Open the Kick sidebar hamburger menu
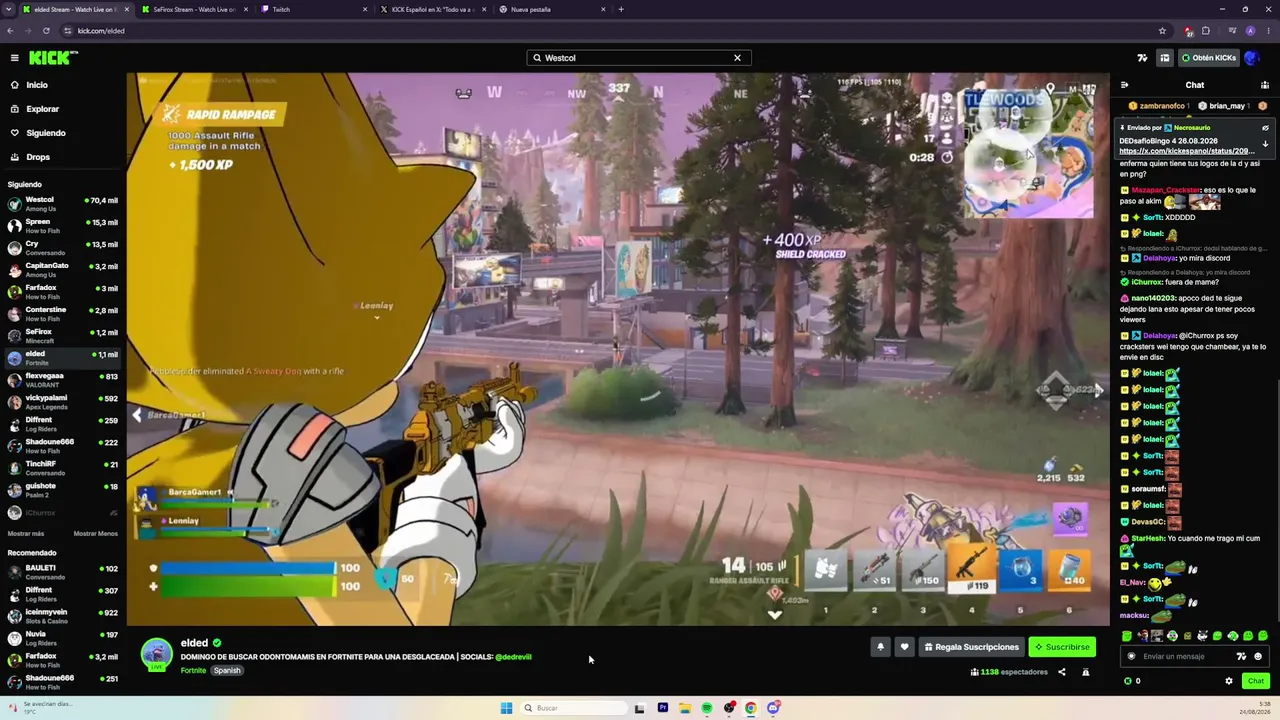 [14, 58]
